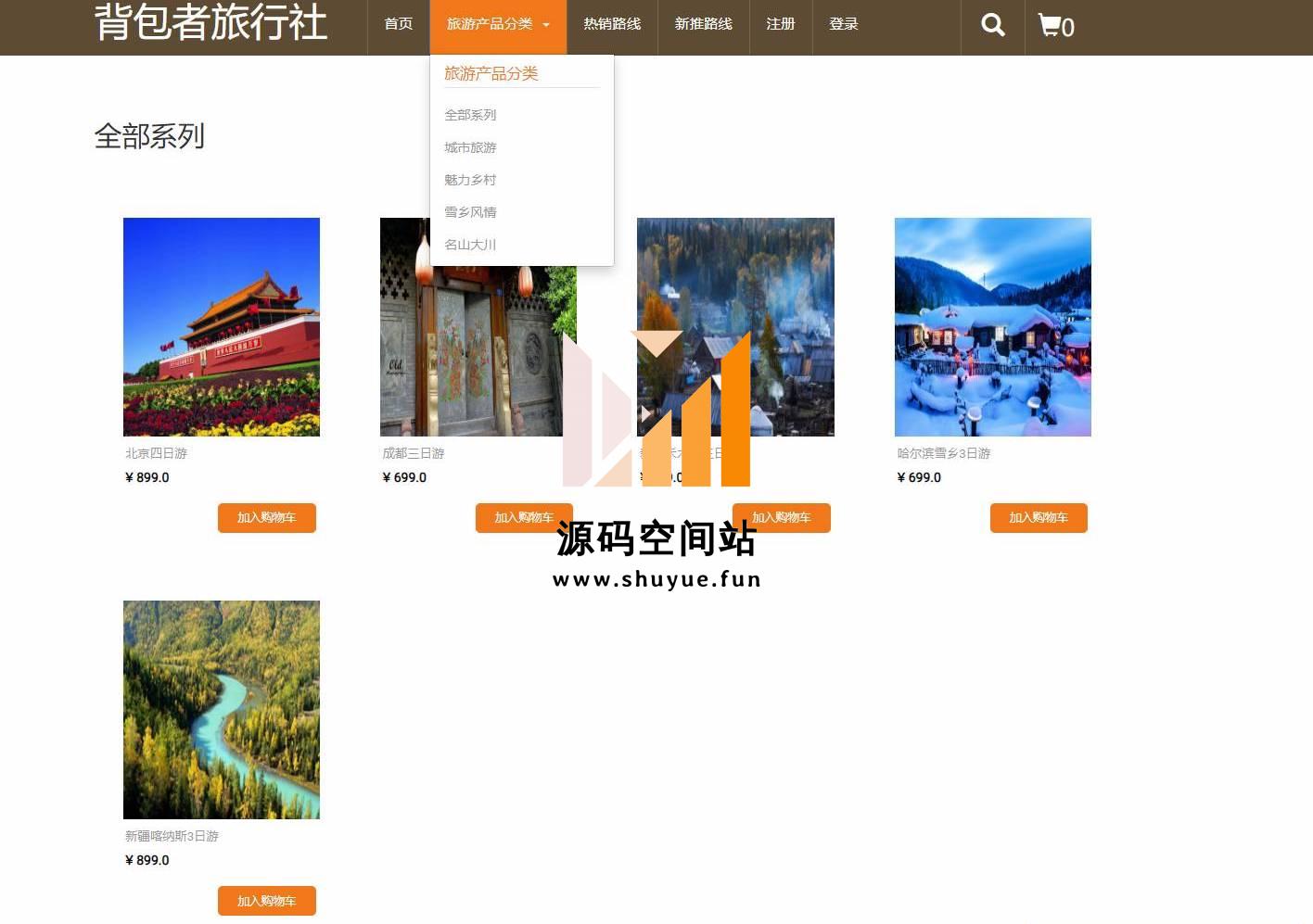Add 哈尔滨雪乡3日游 to the cart
The width and height of the screenshot is (1313, 924).
1039,518
